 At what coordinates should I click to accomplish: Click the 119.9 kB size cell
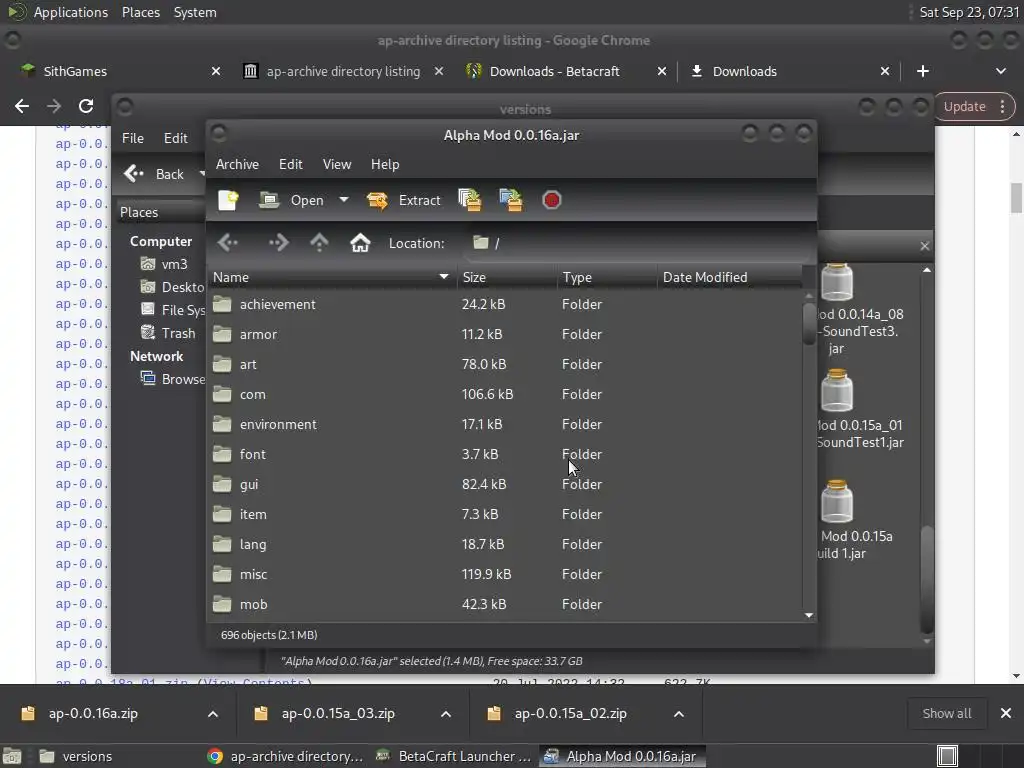tap(487, 575)
